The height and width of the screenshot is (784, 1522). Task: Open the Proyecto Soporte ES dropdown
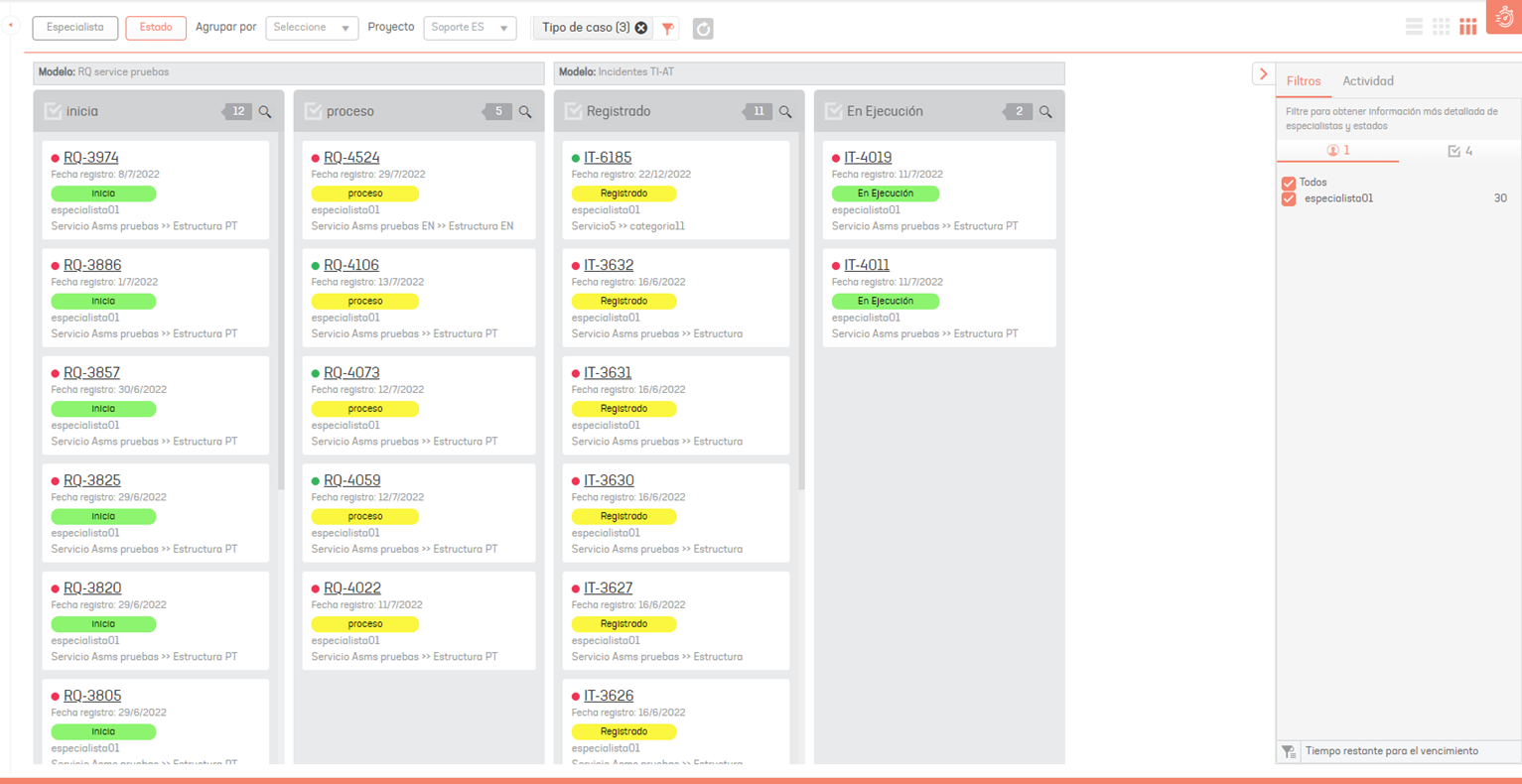pos(470,28)
